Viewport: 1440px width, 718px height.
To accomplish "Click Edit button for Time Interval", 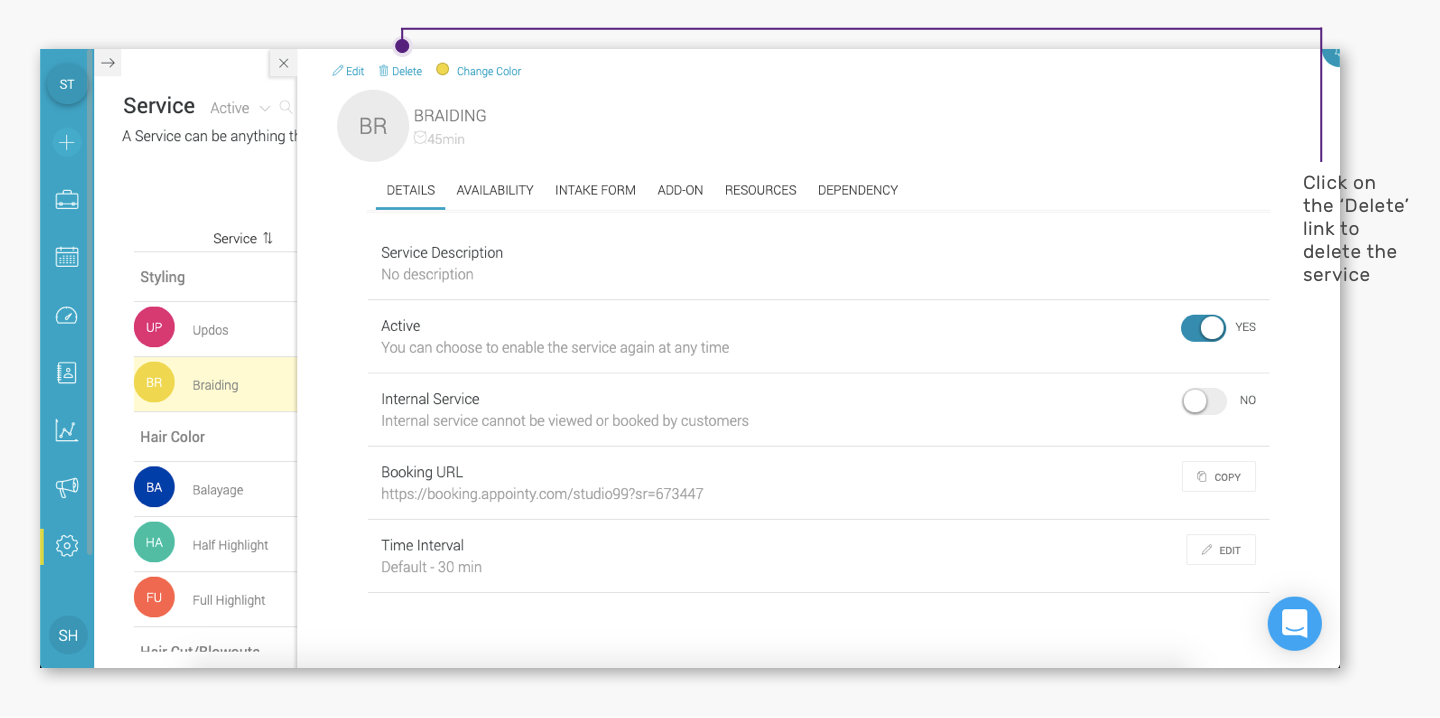I will point(1221,550).
